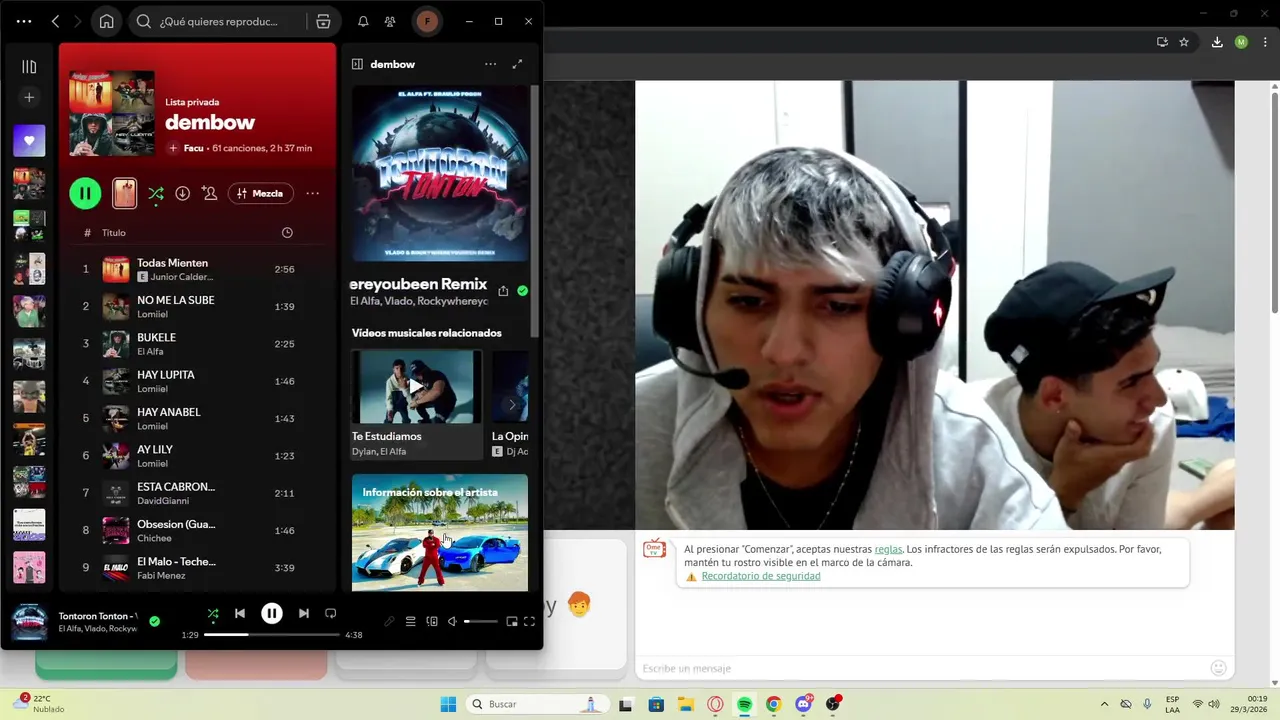1280x720 pixels.
Task: Open Spotify notifications bell
Action: pyautogui.click(x=363, y=21)
